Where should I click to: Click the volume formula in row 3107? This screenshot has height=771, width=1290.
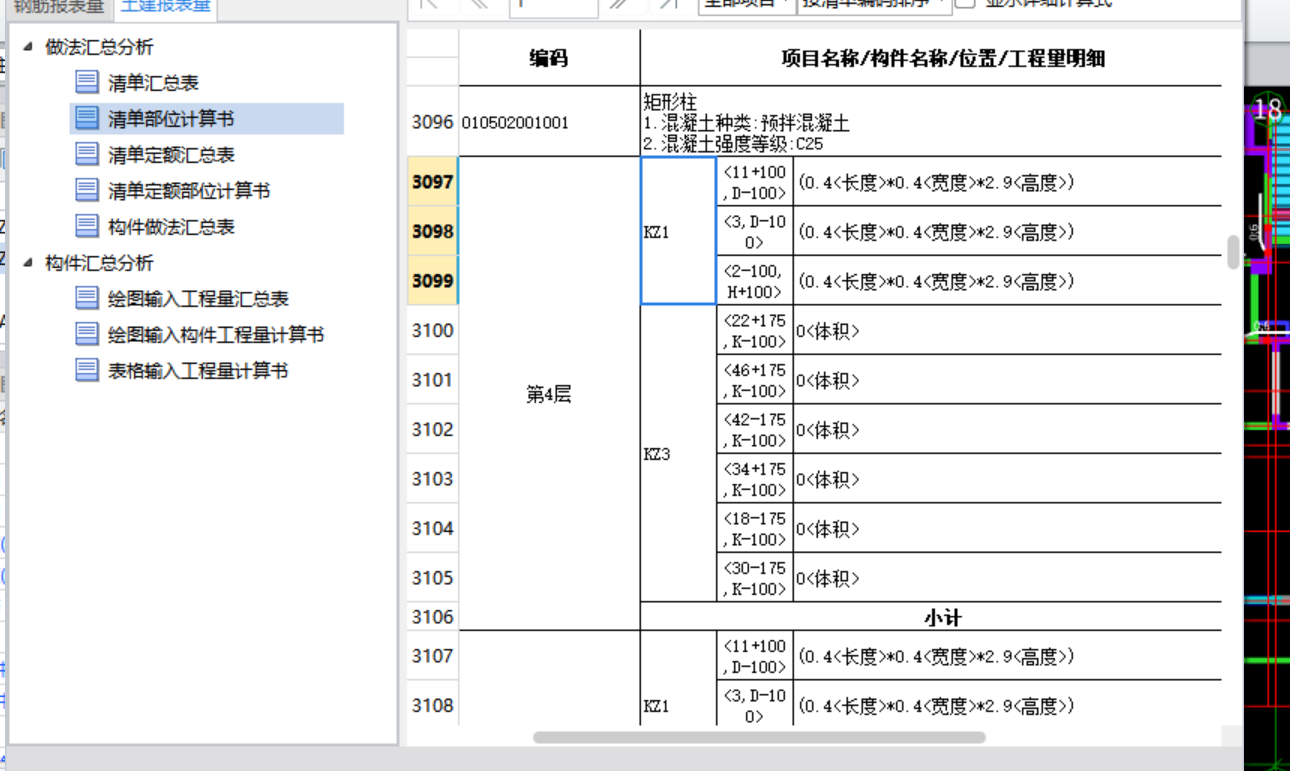(x=1008, y=656)
